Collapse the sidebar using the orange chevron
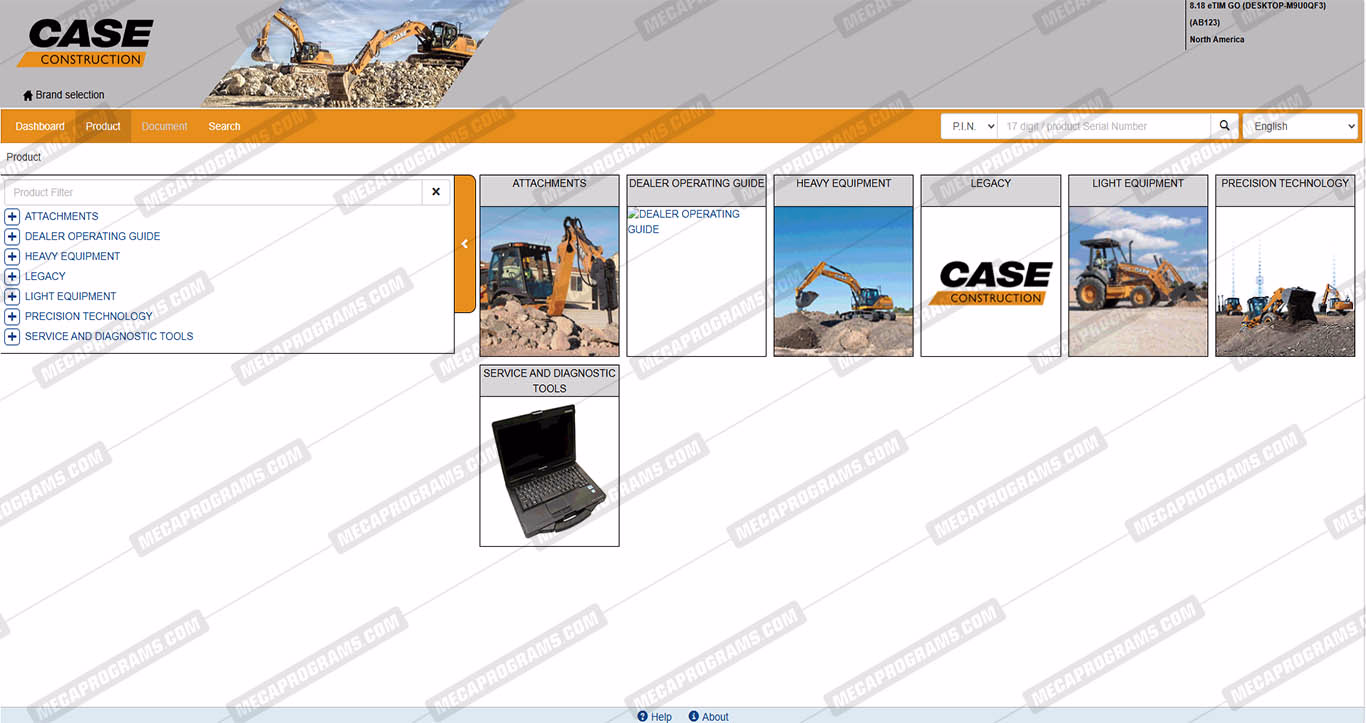Viewport: 1366px width, 723px height. [x=464, y=244]
